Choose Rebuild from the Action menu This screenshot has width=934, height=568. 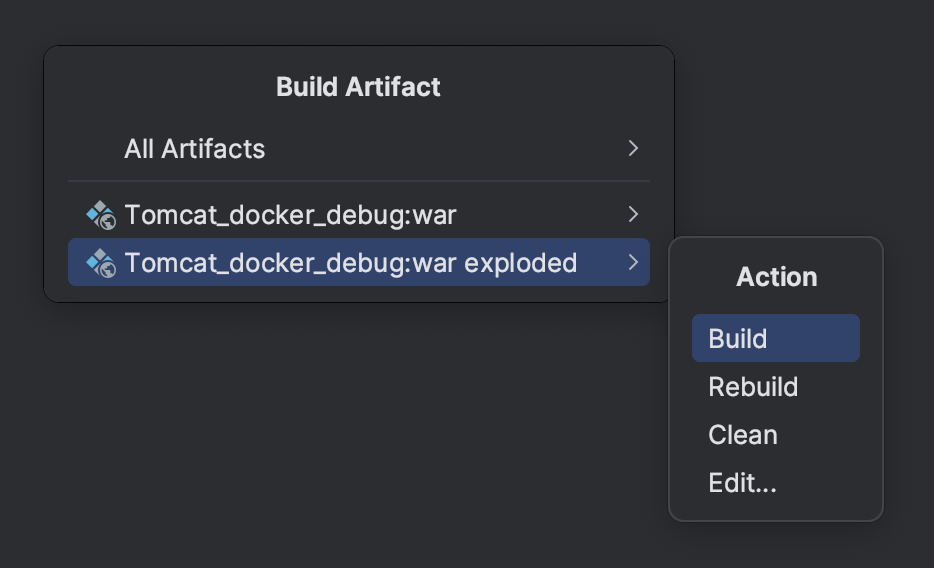[753, 387]
